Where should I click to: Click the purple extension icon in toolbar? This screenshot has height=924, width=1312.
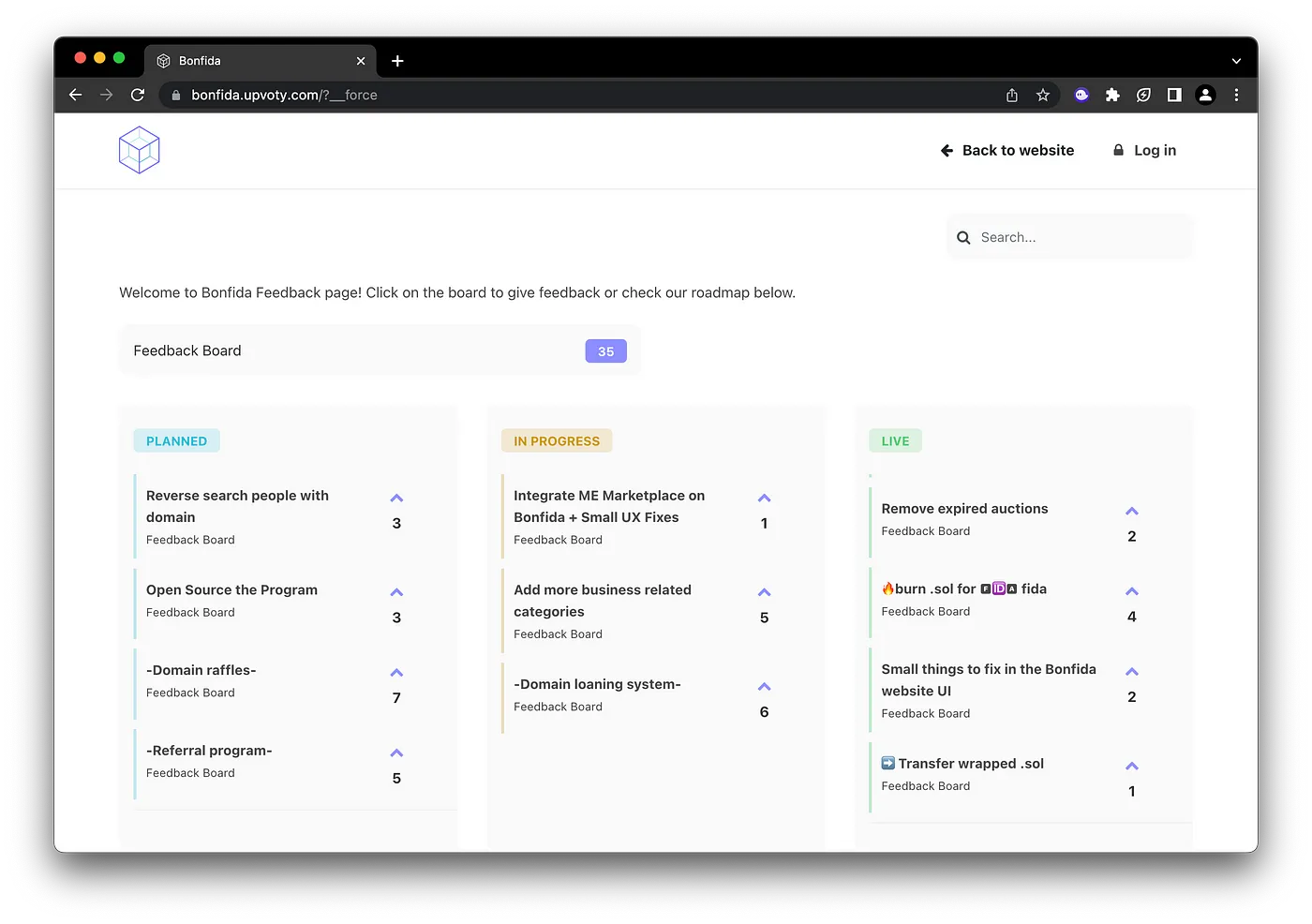click(x=1081, y=95)
